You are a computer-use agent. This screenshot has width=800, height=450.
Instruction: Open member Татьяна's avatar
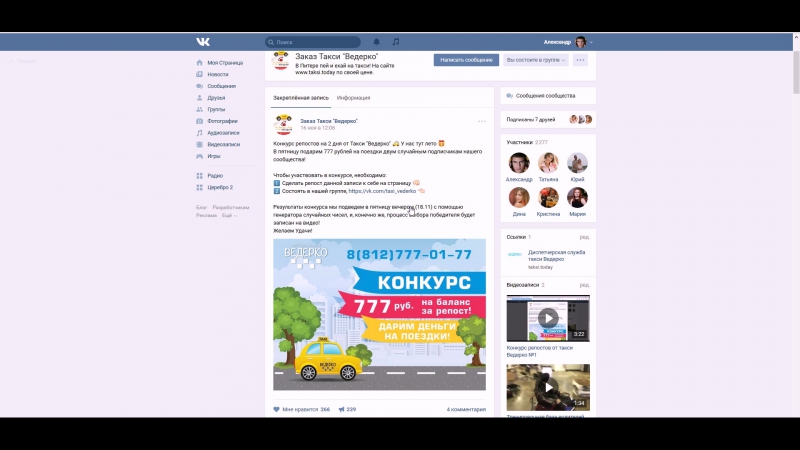click(x=548, y=163)
